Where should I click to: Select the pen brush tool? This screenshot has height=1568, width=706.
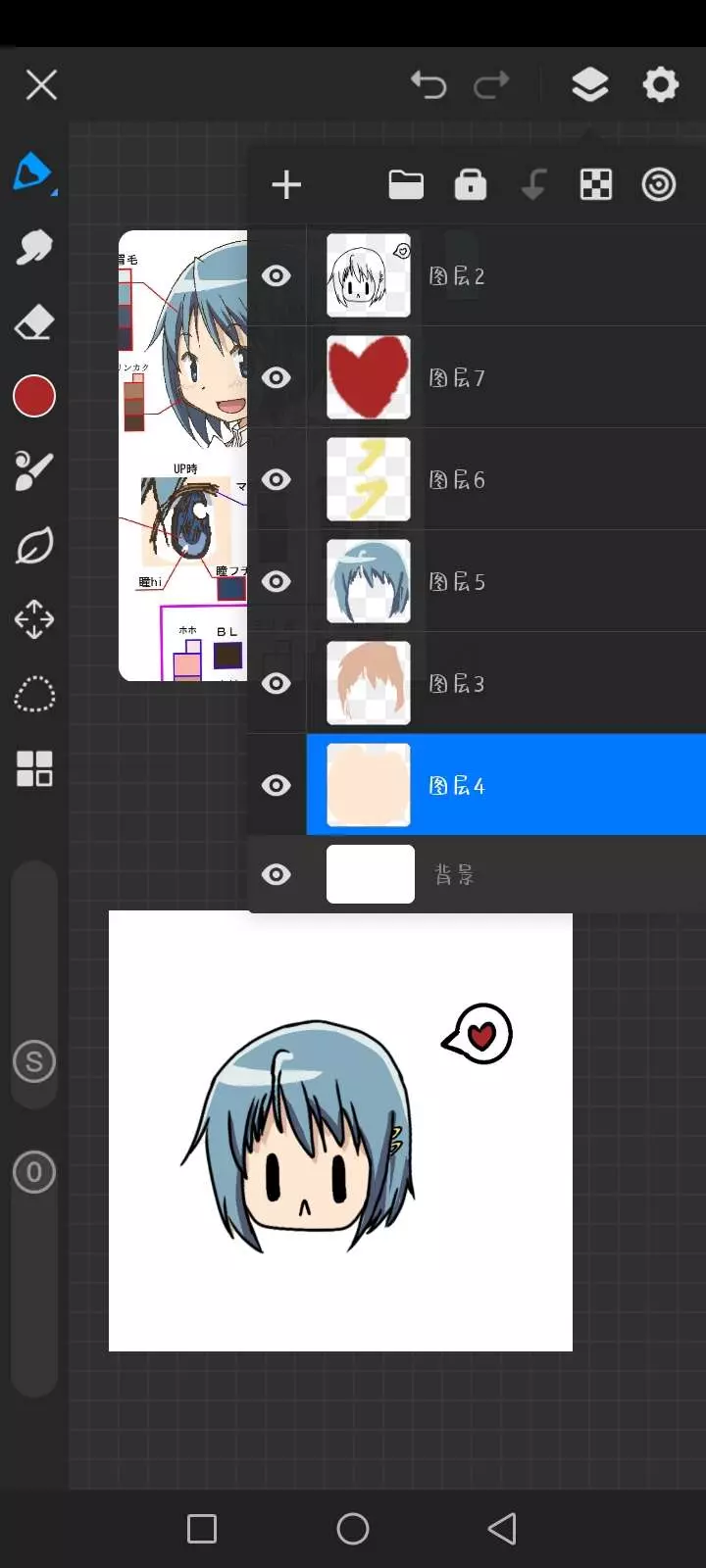click(x=33, y=172)
